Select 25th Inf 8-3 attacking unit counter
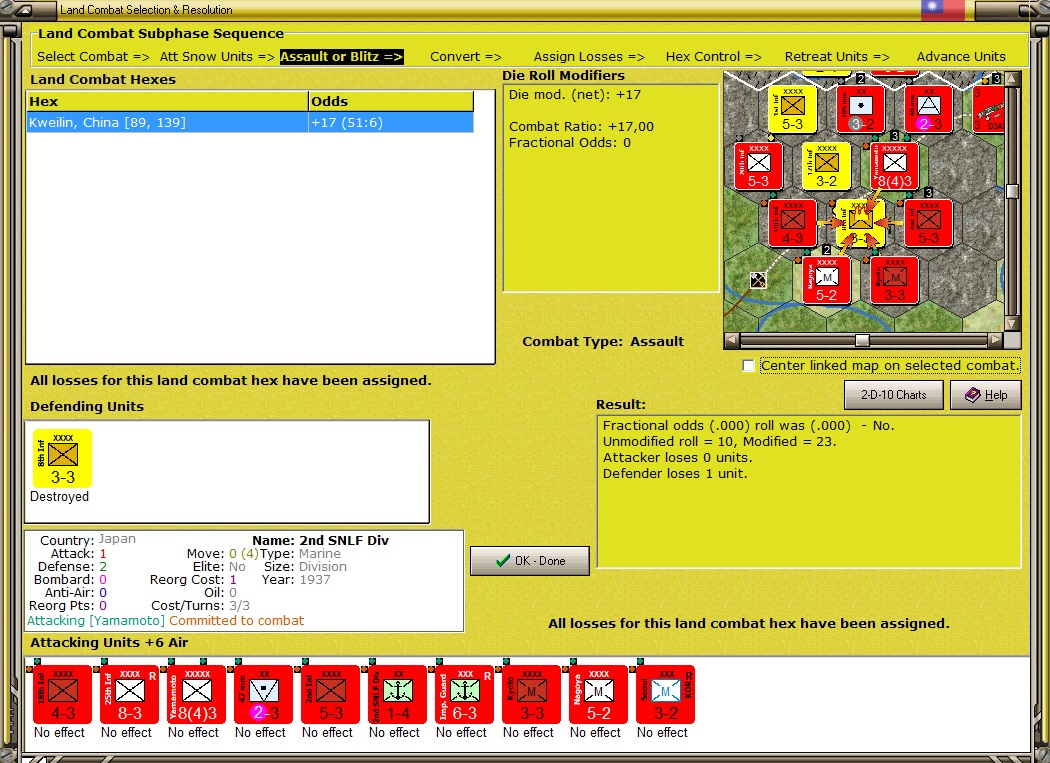Screen dimensions: 1050x763 pos(129,695)
